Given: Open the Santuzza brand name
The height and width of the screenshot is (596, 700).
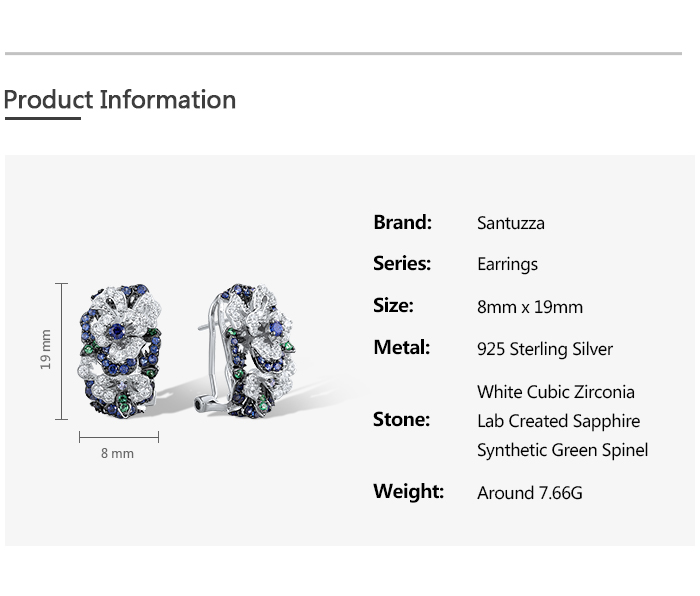Looking at the screenshot, I should [x=510, y=223].
